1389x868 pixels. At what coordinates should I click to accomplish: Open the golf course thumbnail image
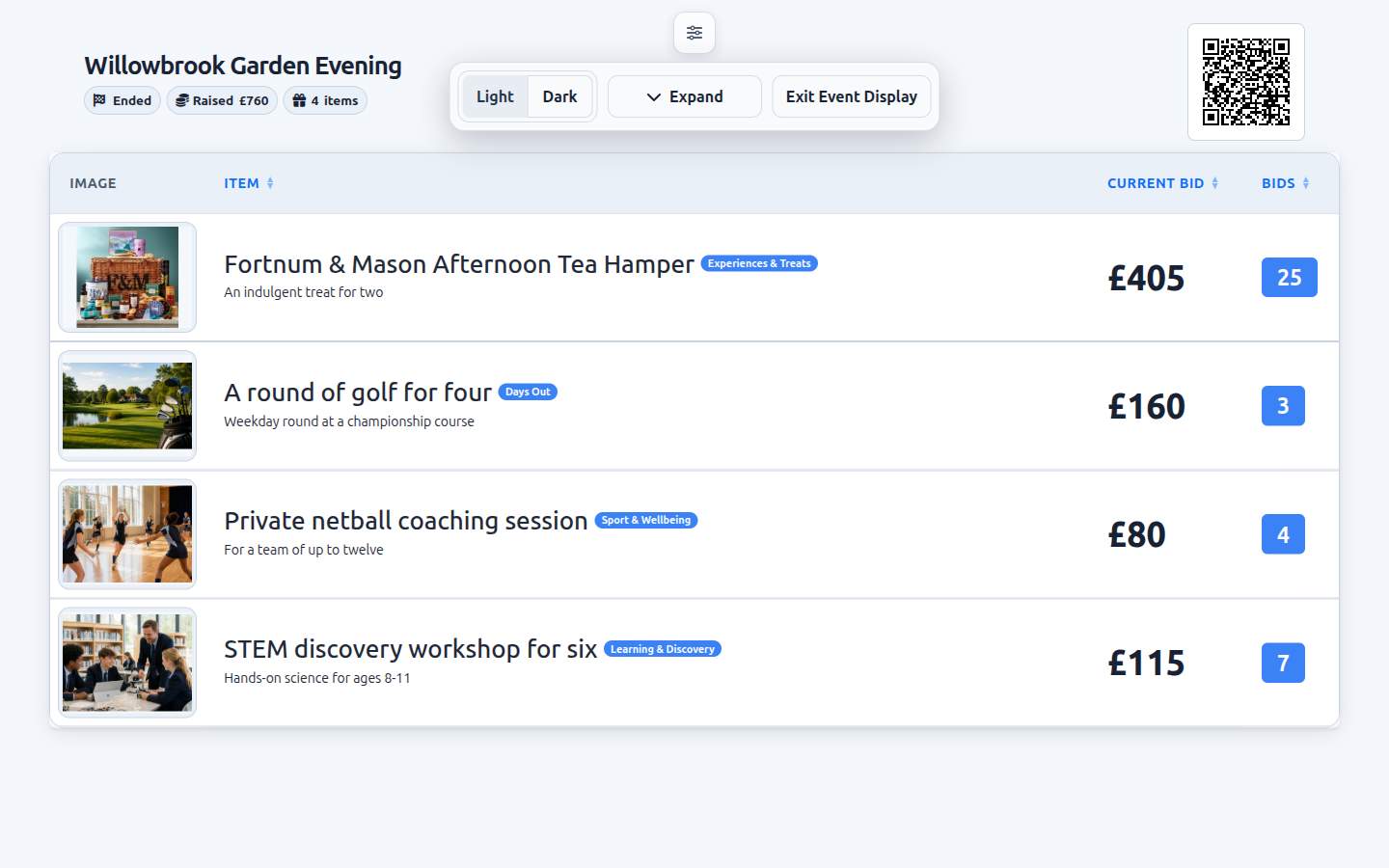(127, 406)
